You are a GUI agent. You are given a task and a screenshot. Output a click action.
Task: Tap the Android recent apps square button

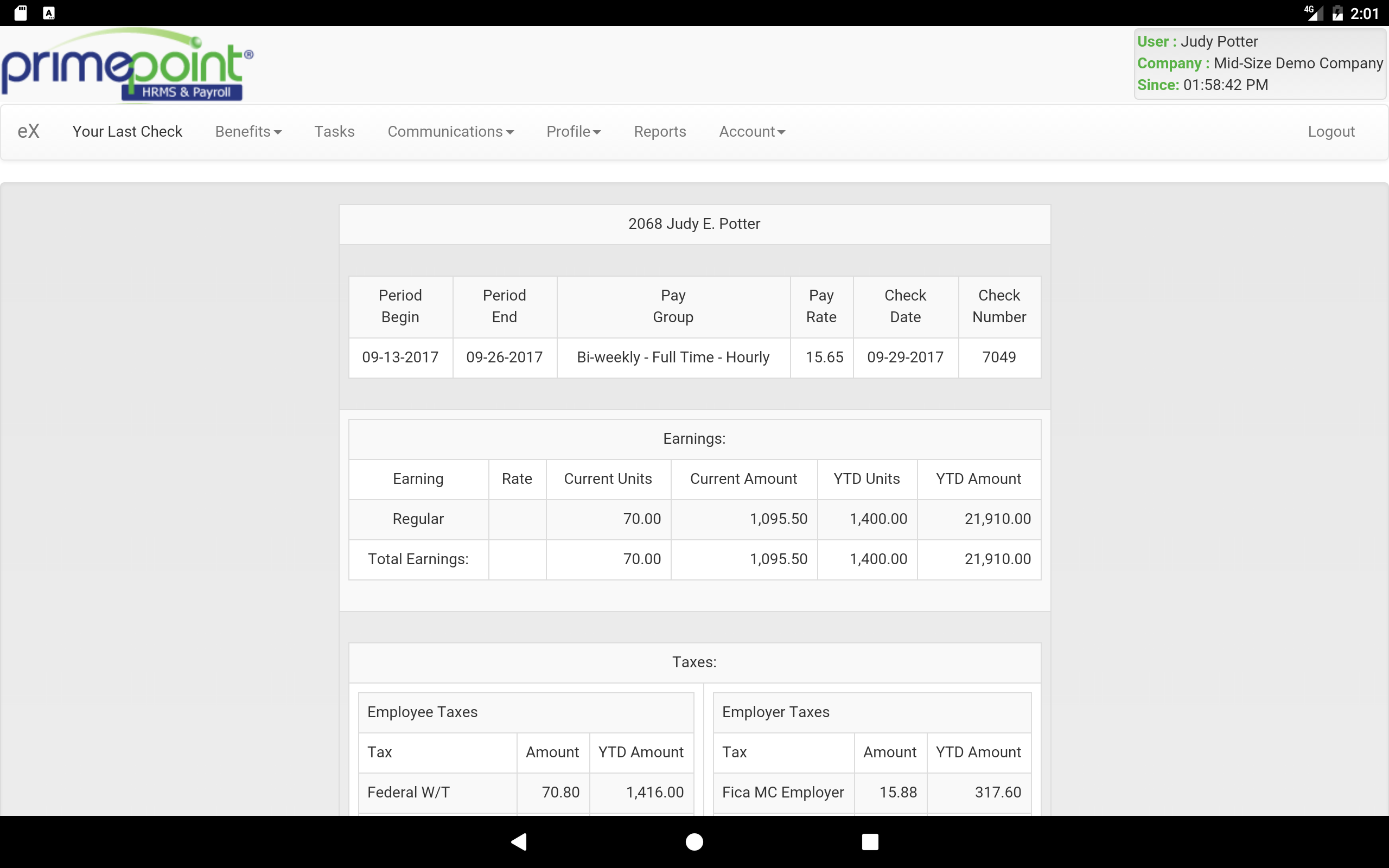(x=870, y=841)
